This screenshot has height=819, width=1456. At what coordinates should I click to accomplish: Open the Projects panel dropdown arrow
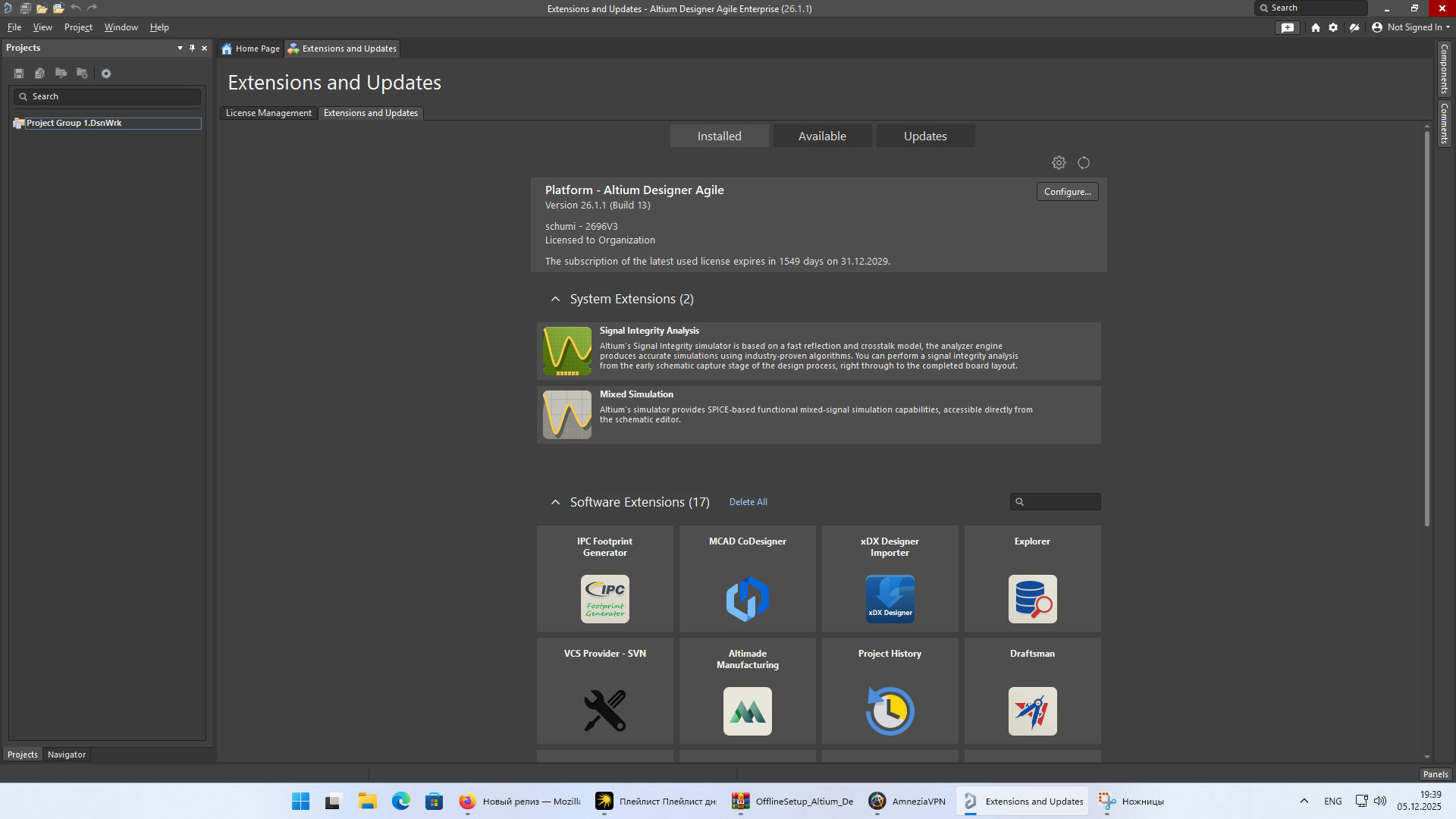pos(180,48)
